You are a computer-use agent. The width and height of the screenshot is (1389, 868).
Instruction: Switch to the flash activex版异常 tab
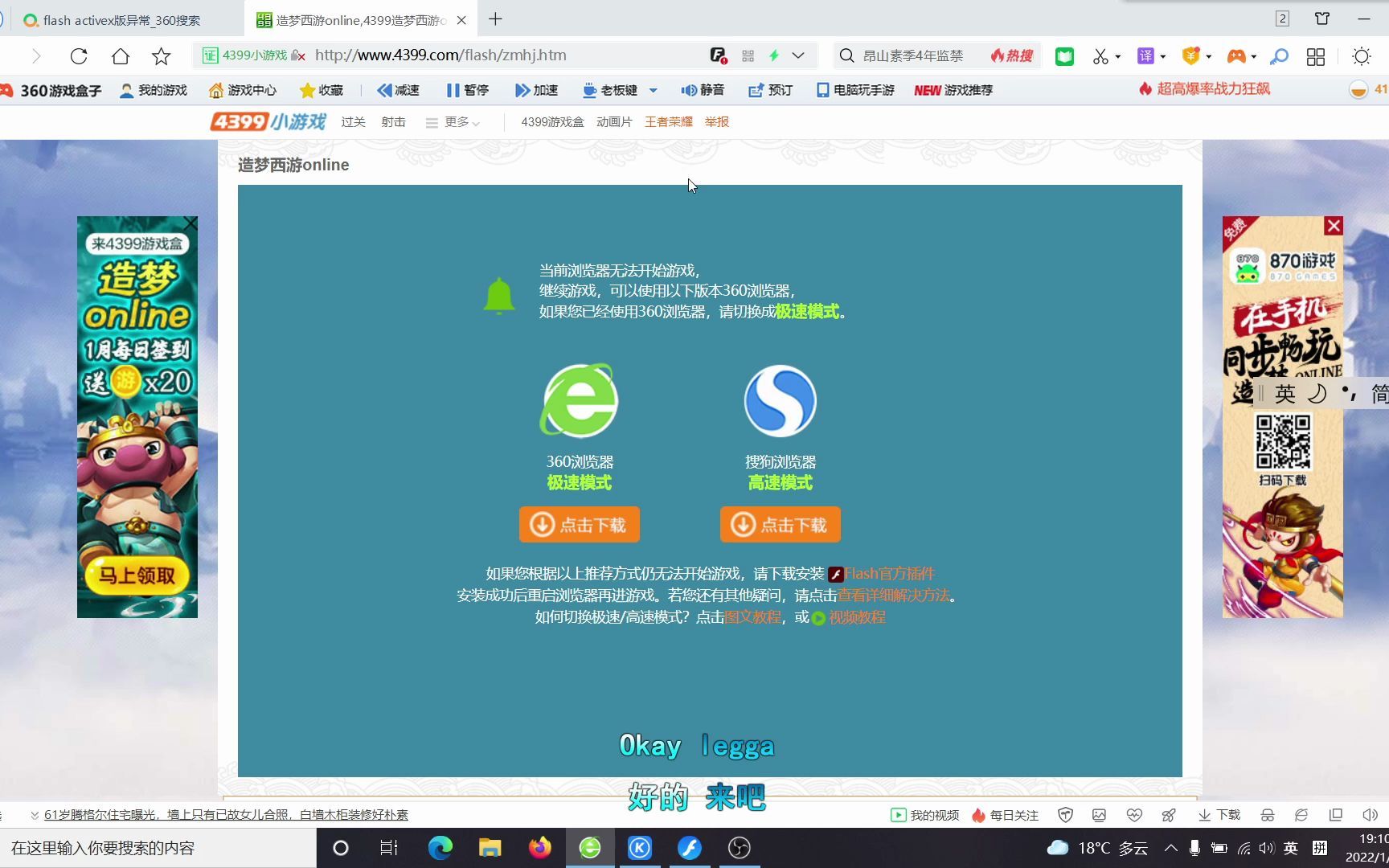point(122,20)
